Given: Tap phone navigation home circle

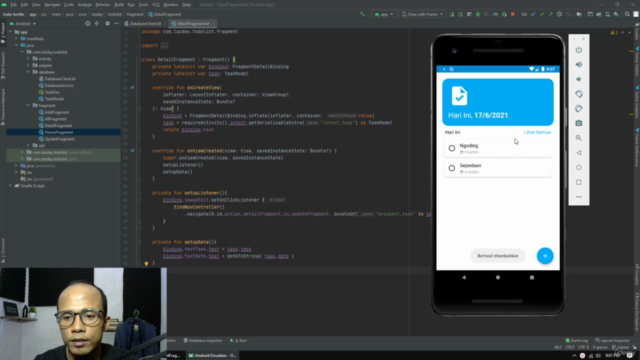Looking at the screenshot, I should click(x=498, y=277).
